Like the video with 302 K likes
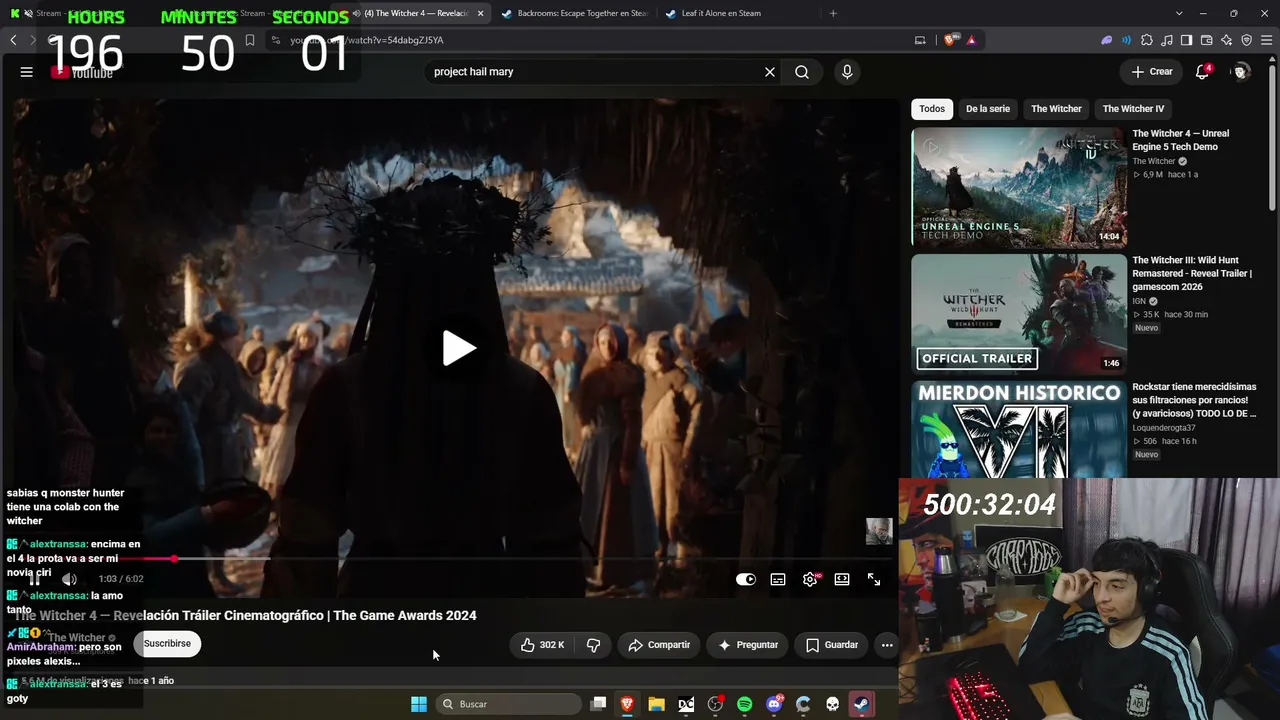Viewport: 1280px width, 720px height. point(541,645)
